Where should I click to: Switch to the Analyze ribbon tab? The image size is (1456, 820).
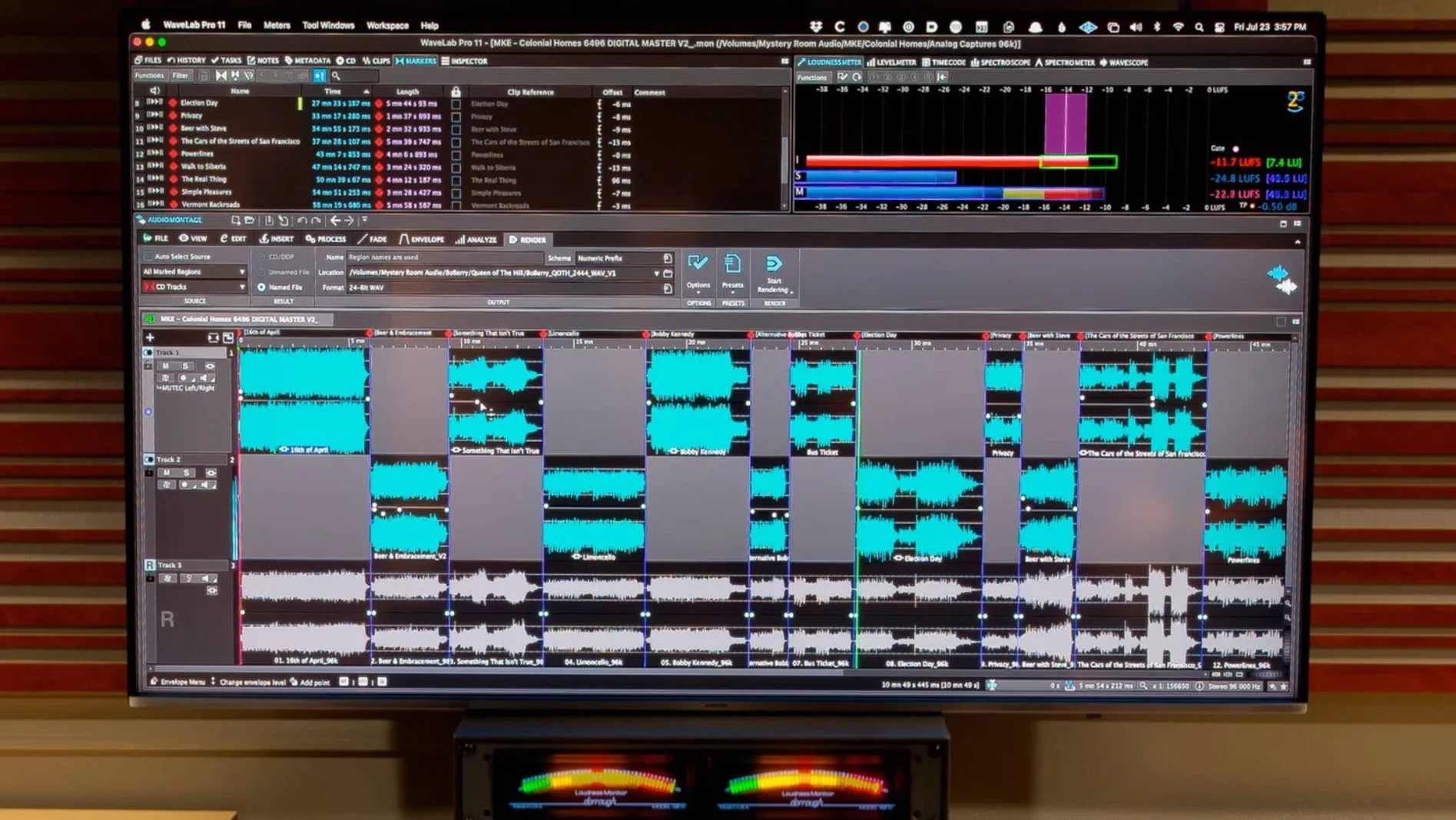(x=476, y=240)
